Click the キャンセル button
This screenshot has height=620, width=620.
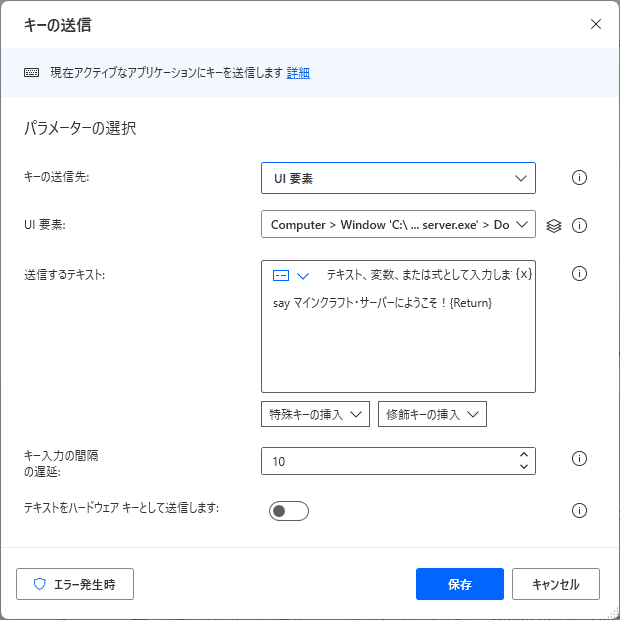(556, 584)
